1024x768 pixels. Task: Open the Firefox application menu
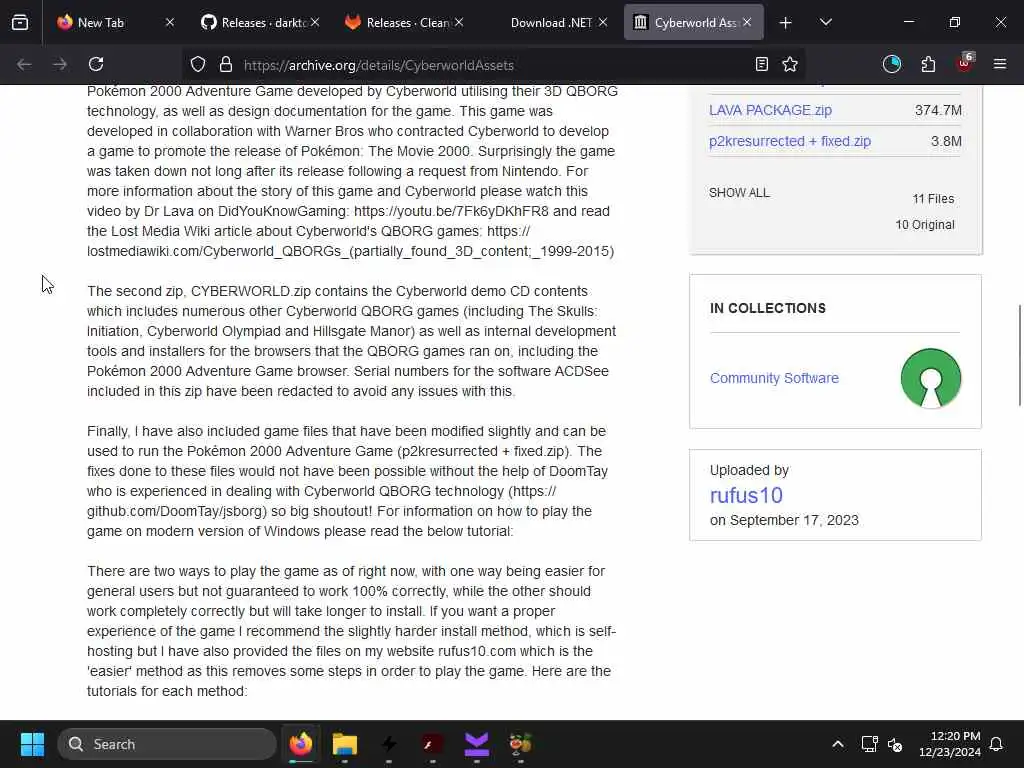(x=1000, y=64)
